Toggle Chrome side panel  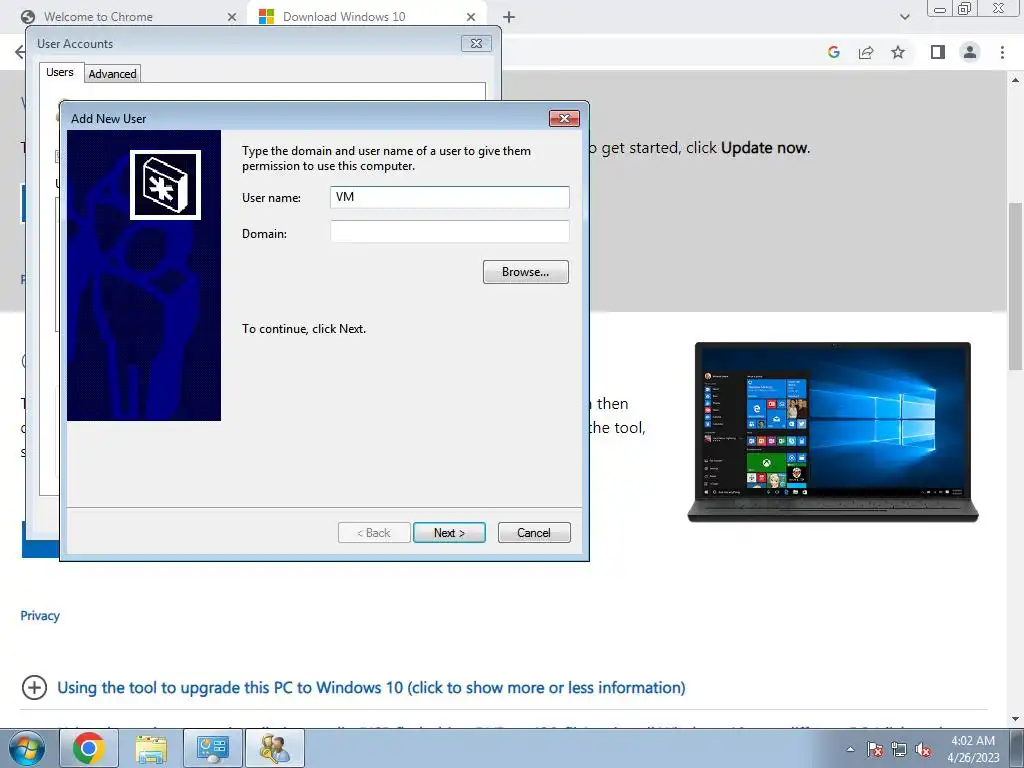coord(938,52)
